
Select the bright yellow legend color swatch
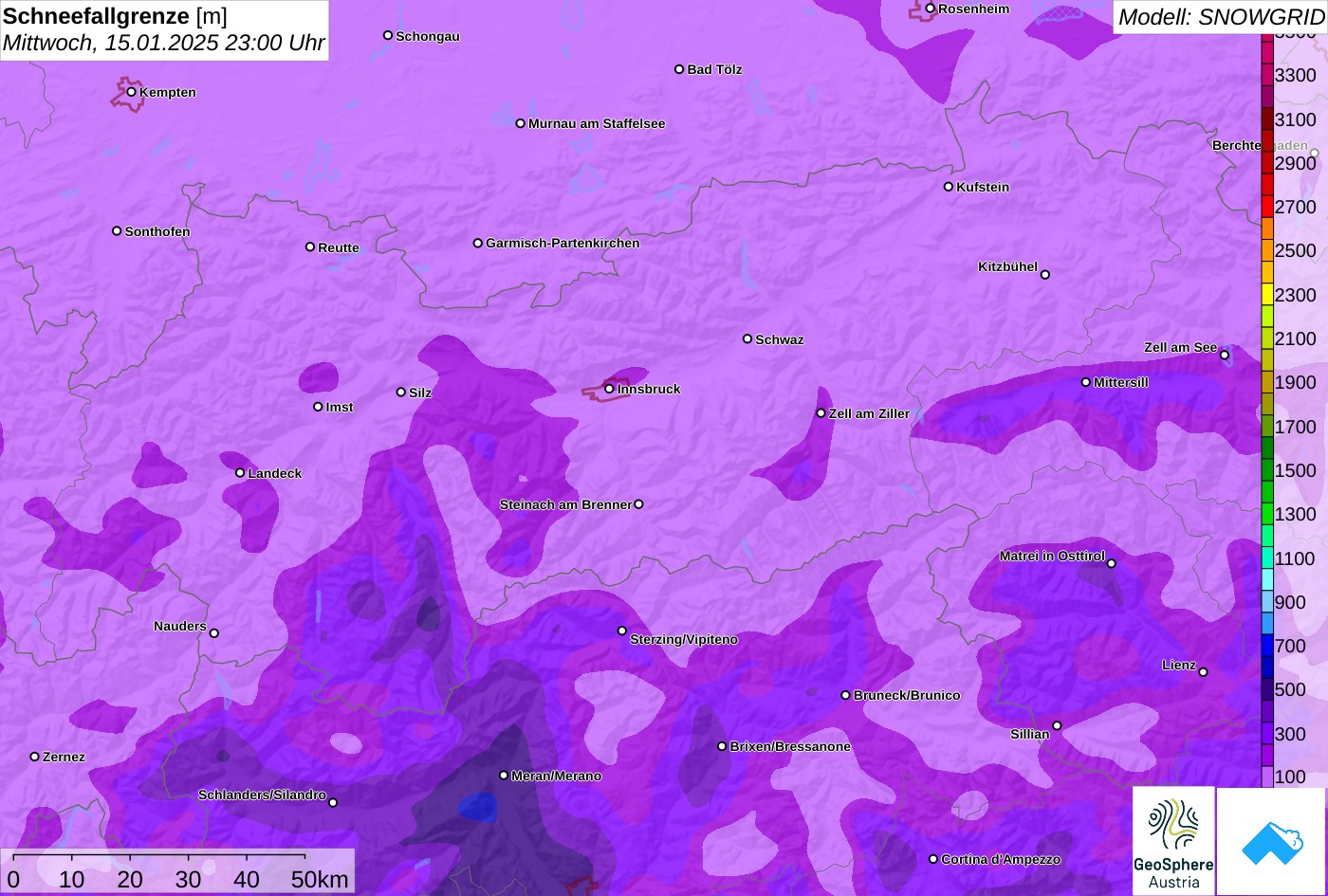point(1267,294)
